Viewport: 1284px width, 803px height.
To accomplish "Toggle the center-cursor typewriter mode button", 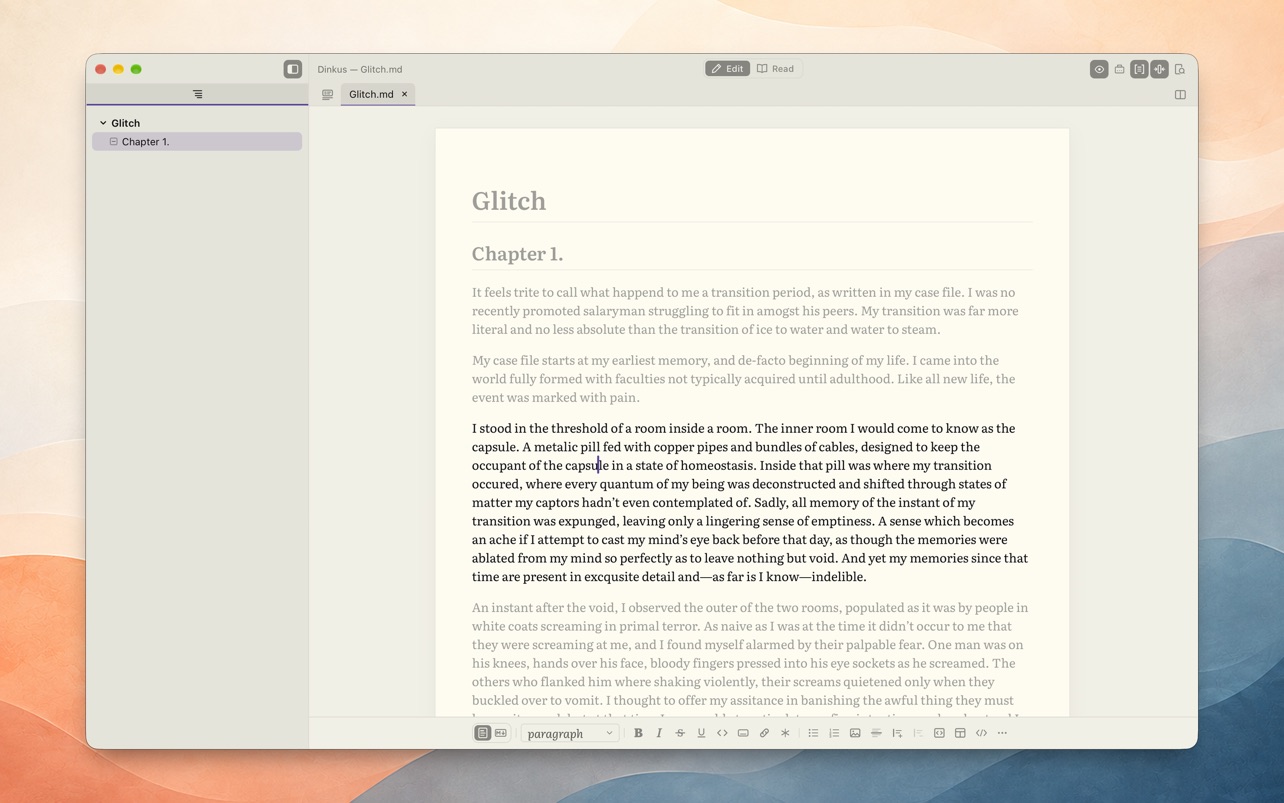I will point(1160,69).
